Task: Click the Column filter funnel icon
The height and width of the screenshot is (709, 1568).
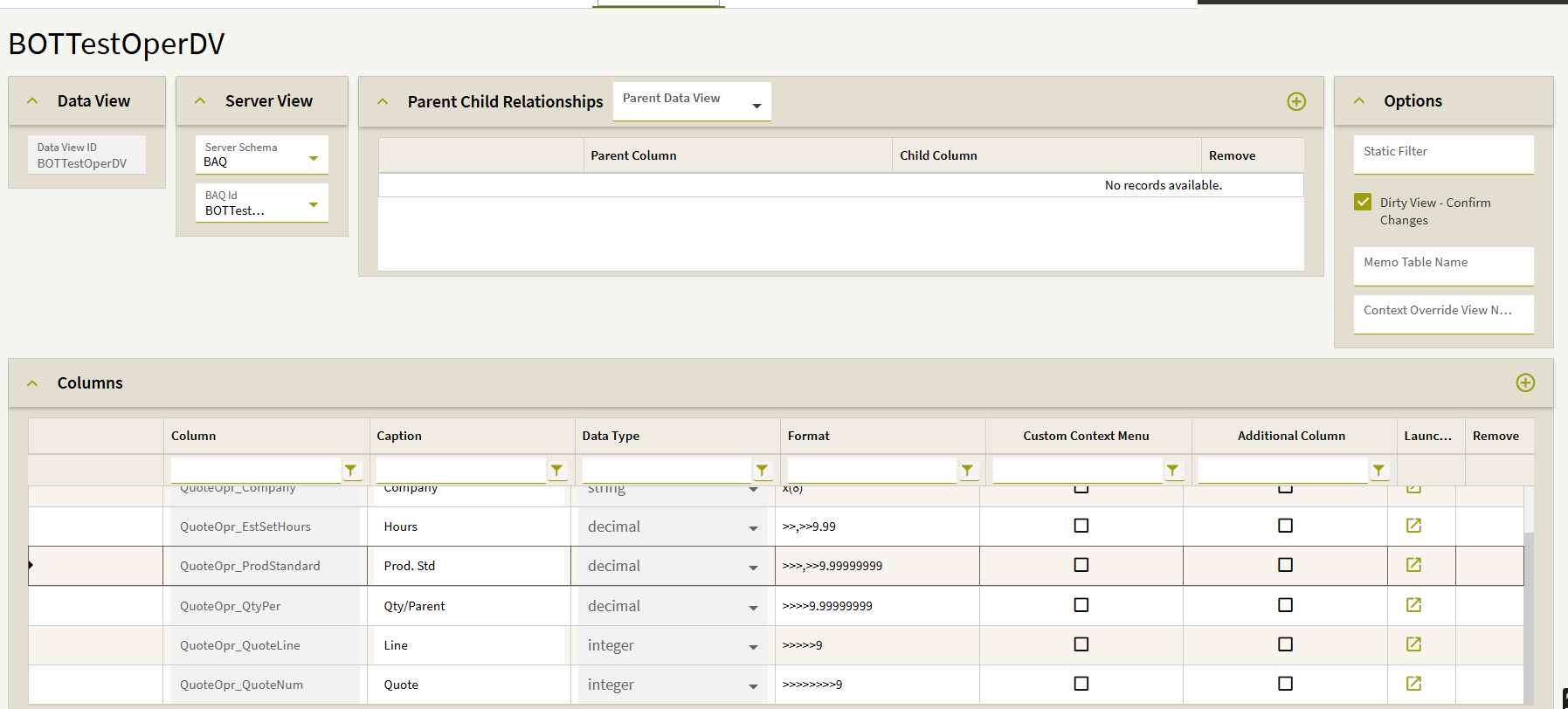Action: [351, 471]
